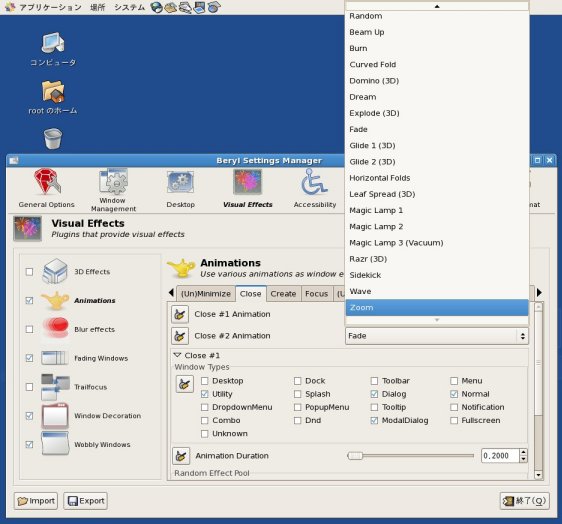Switch to the (Un)Minimize tab
562x524 pixels.
[x=206, y=294]
